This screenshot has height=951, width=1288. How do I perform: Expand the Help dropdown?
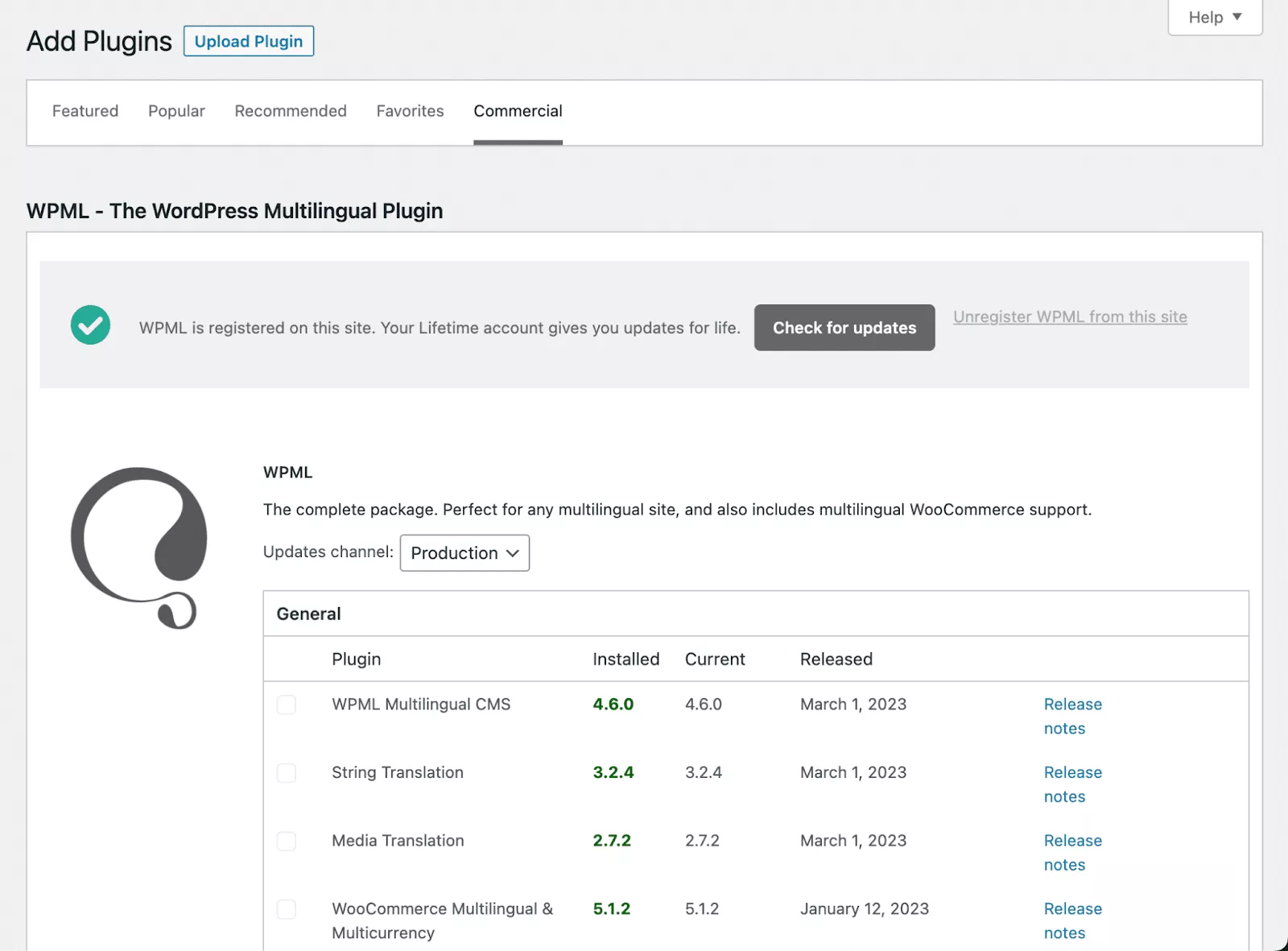(x=1215, y=17)
